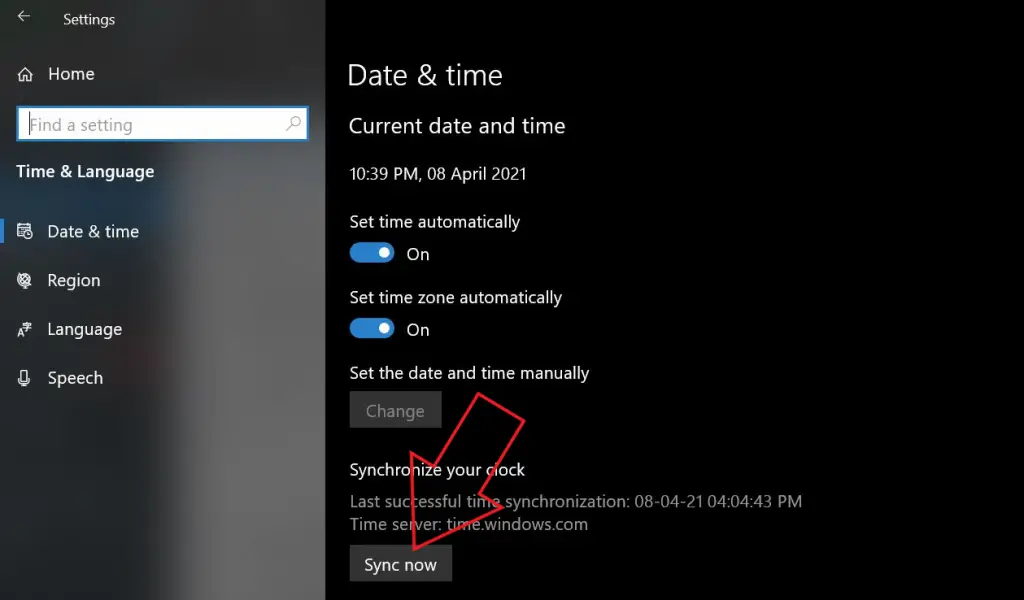Click the Region globe icon
This screenshot has height=600, width=1024.
tap(25, 280)
